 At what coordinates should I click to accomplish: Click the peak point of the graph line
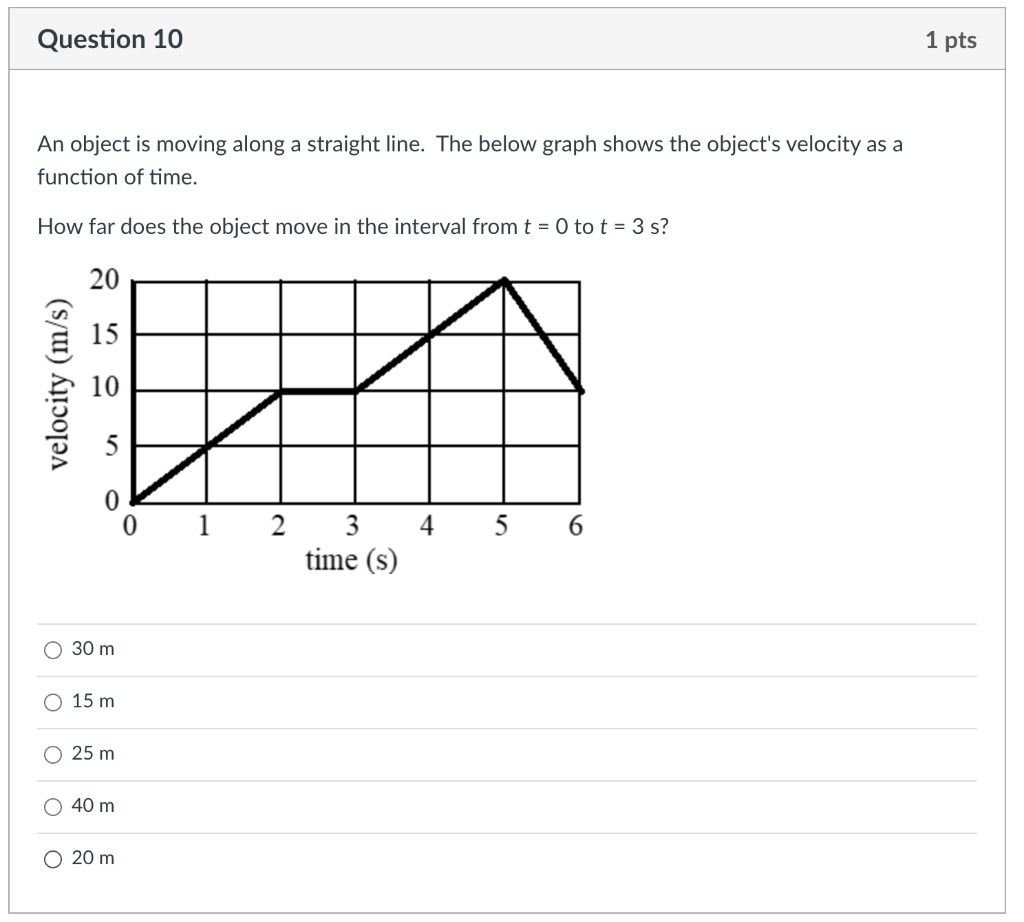(x=504, y=281)
